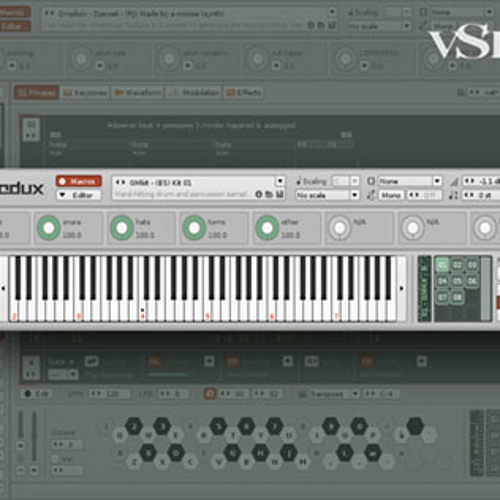500x500 pixels.
Task: Click the save preset disk icon in front window
Action: click(280, 194)
